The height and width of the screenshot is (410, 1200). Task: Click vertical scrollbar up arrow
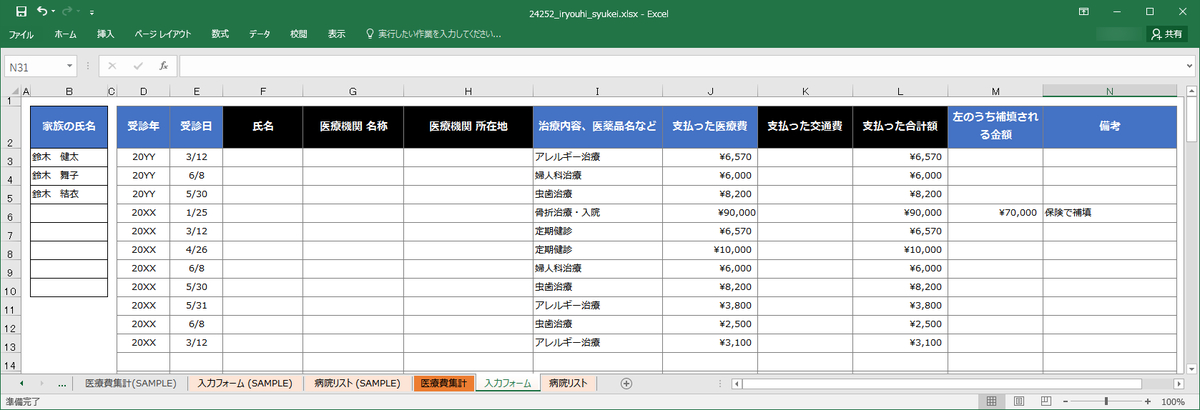1189,92
